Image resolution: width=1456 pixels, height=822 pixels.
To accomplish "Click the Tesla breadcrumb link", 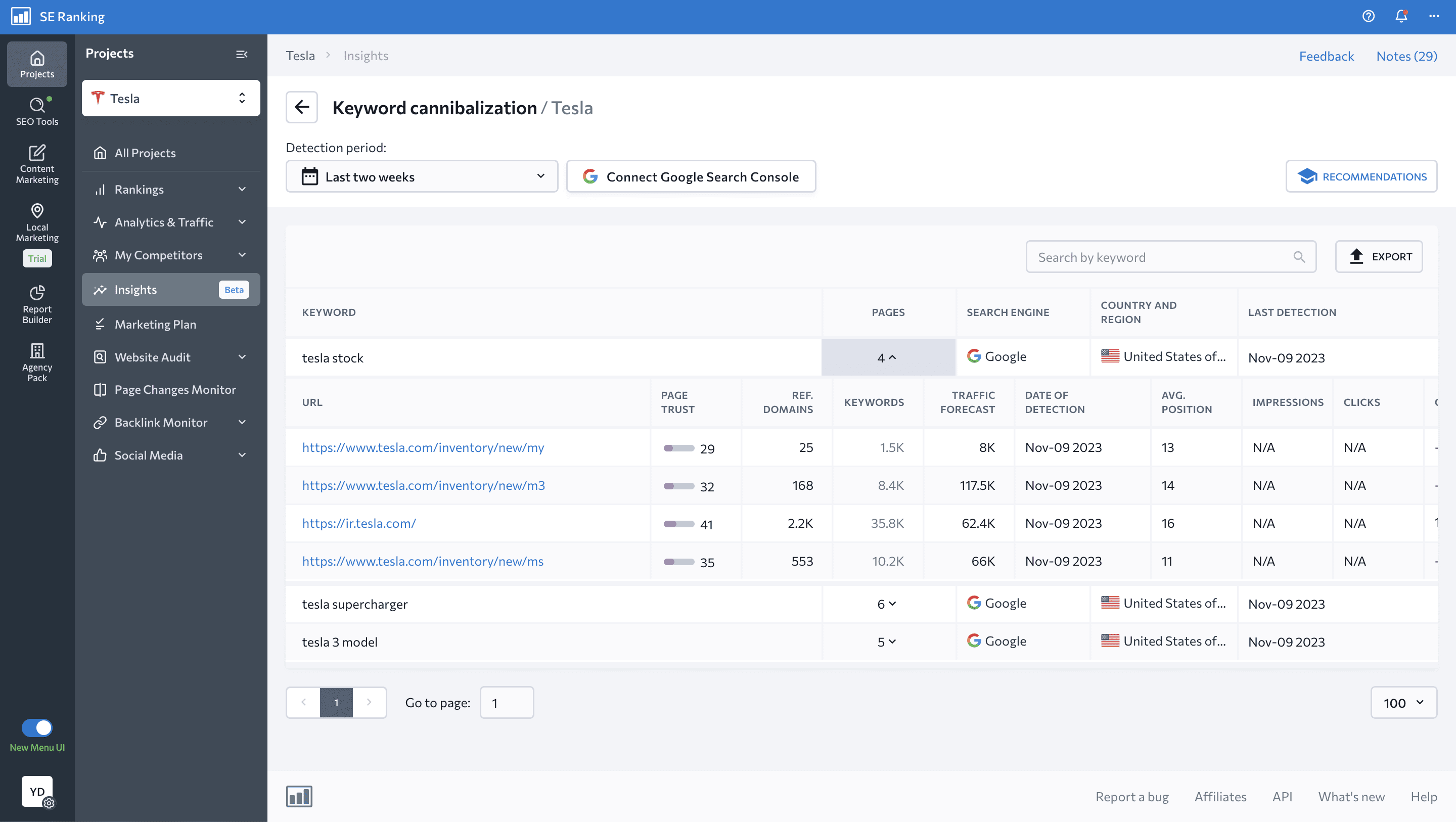I will (x=300, y=56).
